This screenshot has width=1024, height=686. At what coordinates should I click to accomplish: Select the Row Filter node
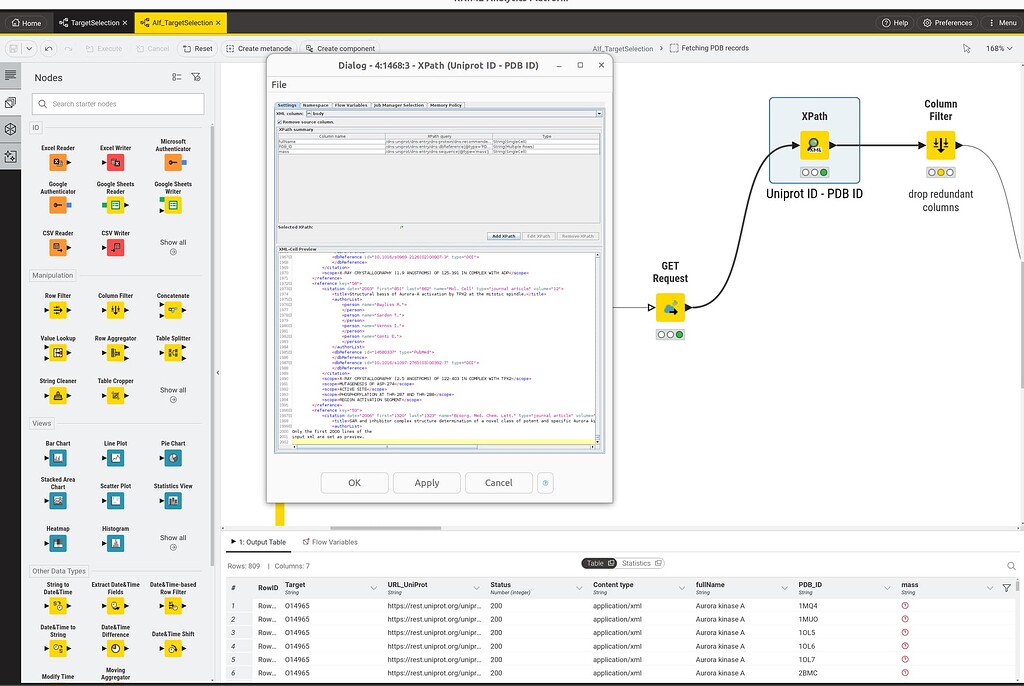coord(57,312)
